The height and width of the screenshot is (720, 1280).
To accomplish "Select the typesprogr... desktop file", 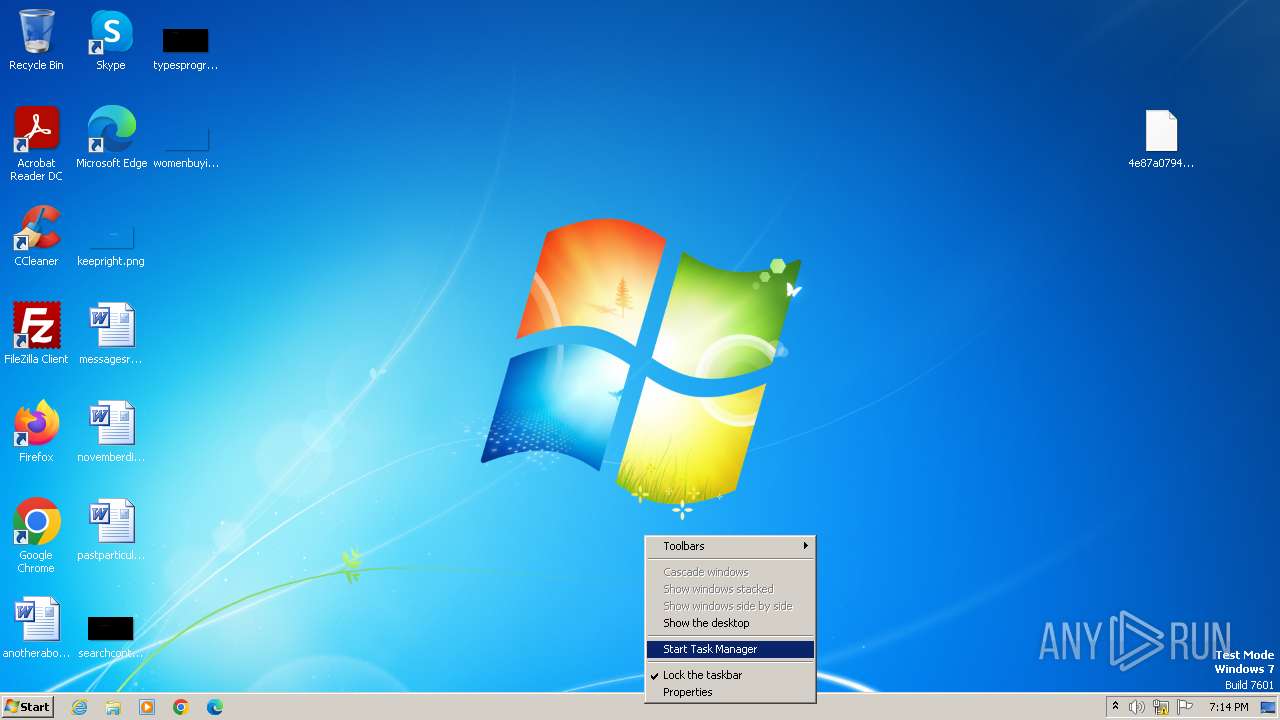I will point(185,48).
